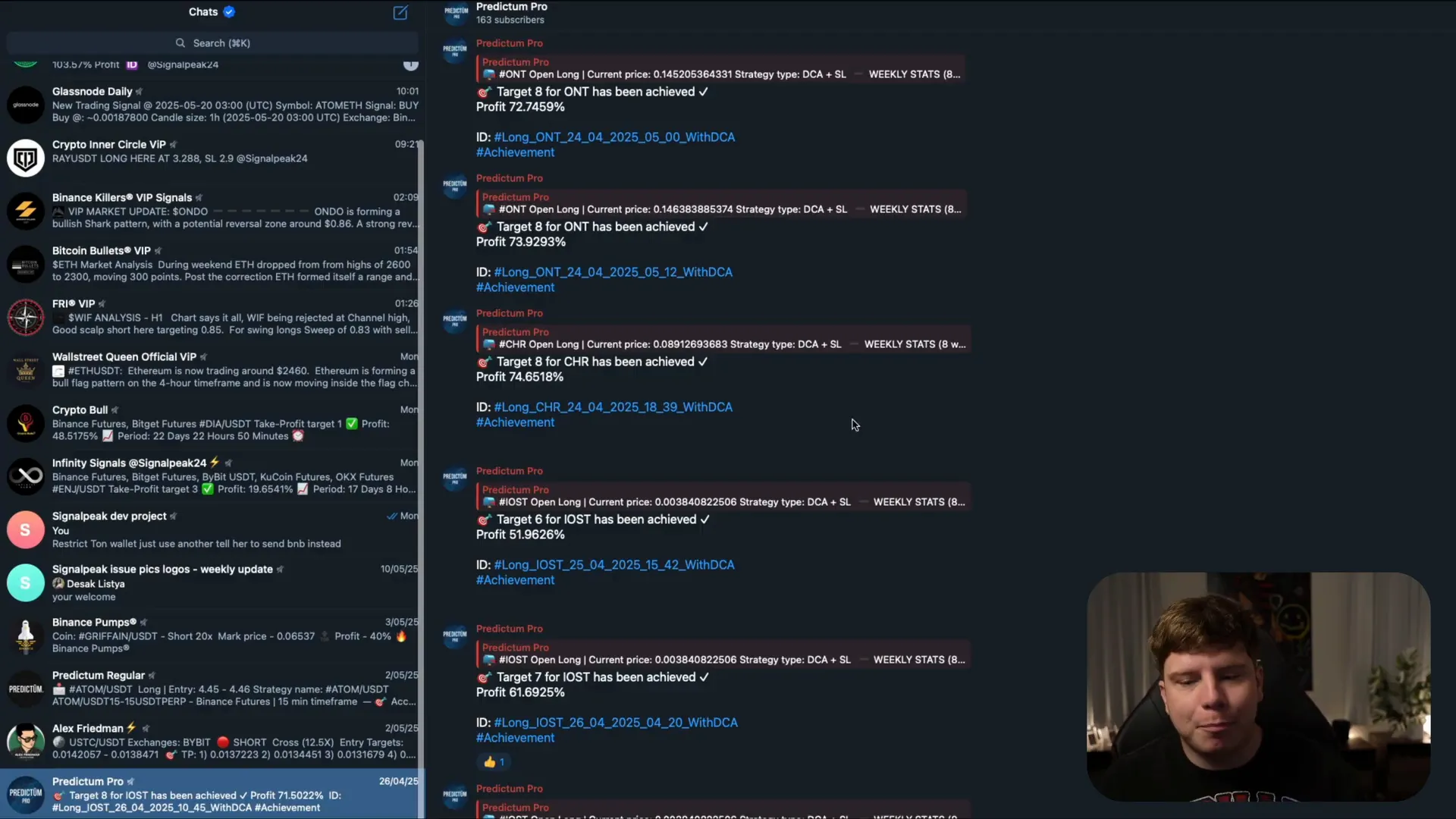Click Predictum Pro channel header avatar
Image resolution: width=1456 pixels, height=819 pixels.
[456, 11]
